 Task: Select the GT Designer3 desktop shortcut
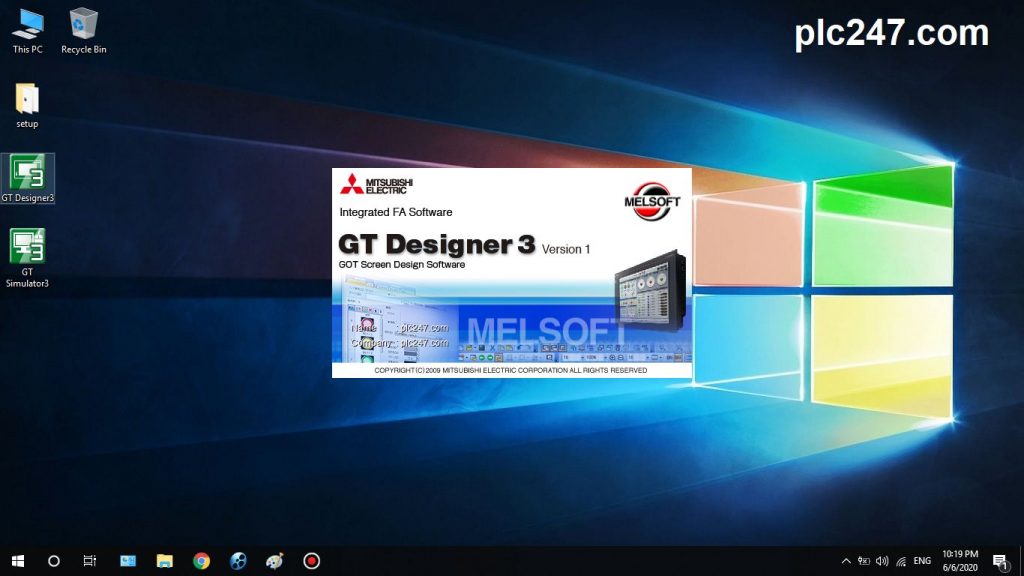27,178
